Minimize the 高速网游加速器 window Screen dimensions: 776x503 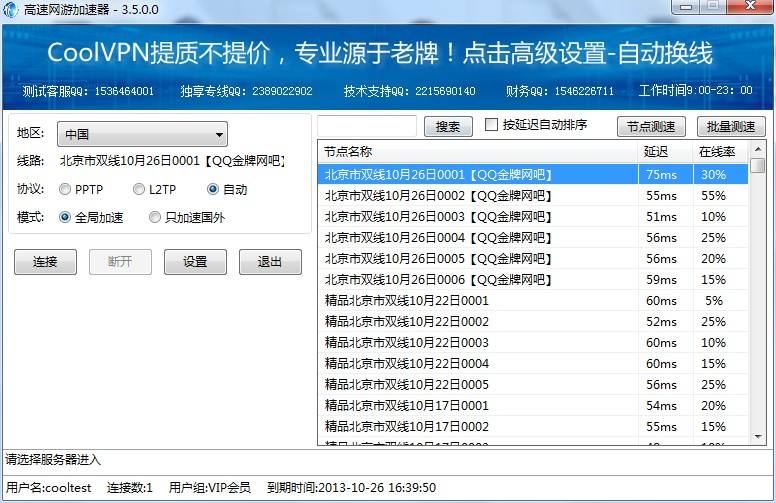685,6
